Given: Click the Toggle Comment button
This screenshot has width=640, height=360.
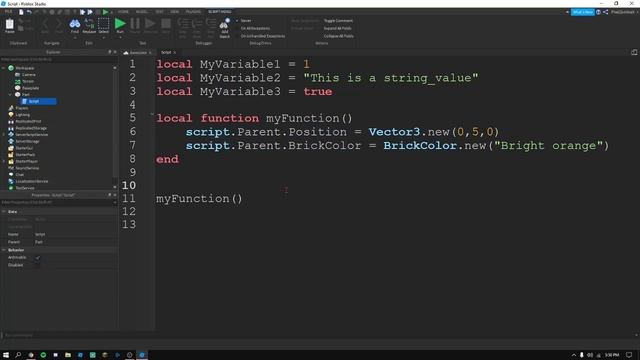Looking at the screenshot, I should point(338,20).
